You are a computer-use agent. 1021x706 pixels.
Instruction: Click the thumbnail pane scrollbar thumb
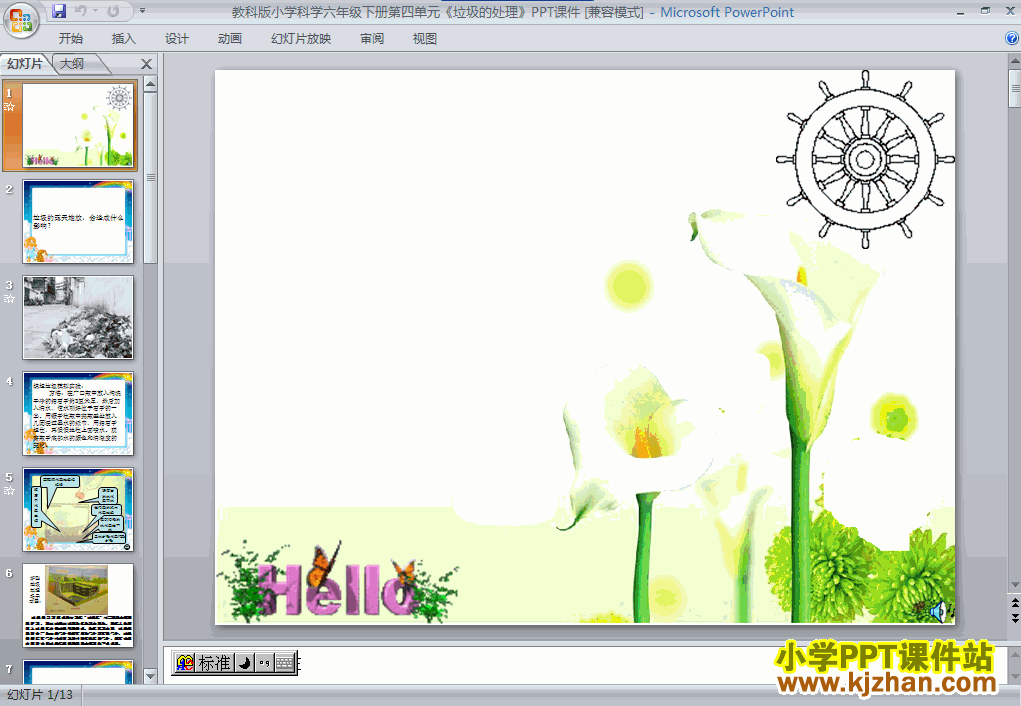tap(150, 177)
